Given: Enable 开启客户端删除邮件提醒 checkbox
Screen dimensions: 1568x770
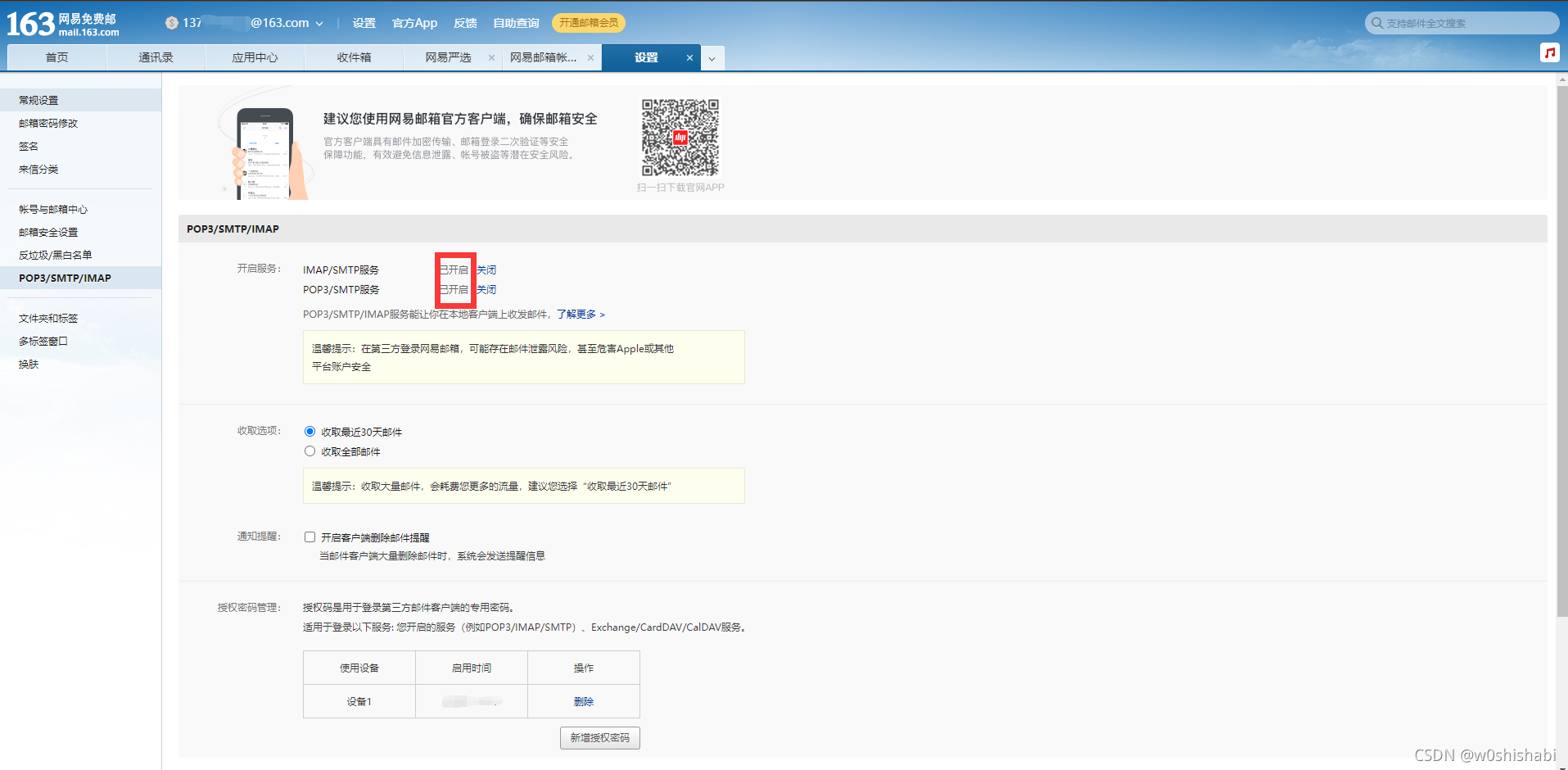Looking at the screenshot, I should [x=310, y=537].
